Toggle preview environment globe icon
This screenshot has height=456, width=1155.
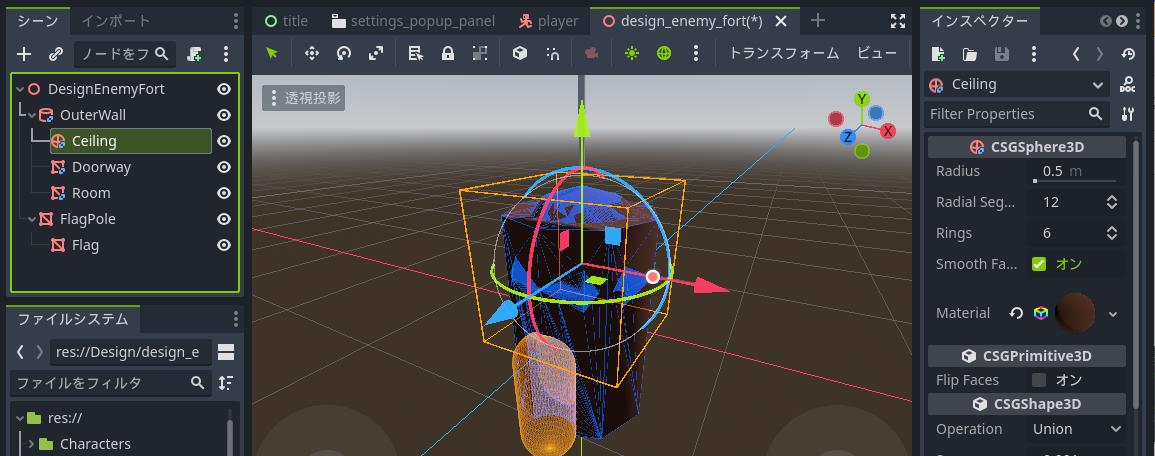pyautogui.click(x=664, y=53)
